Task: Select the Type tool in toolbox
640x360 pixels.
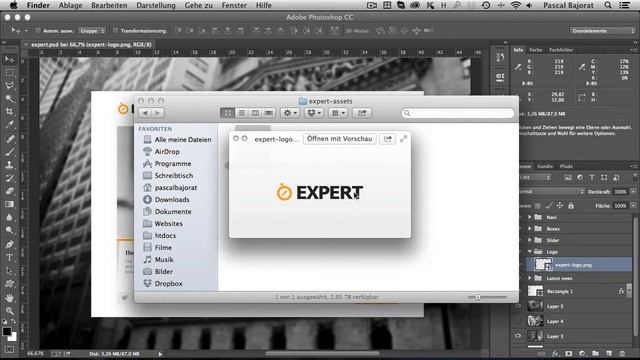Action: pyautogui.click(x=9, y=258)
